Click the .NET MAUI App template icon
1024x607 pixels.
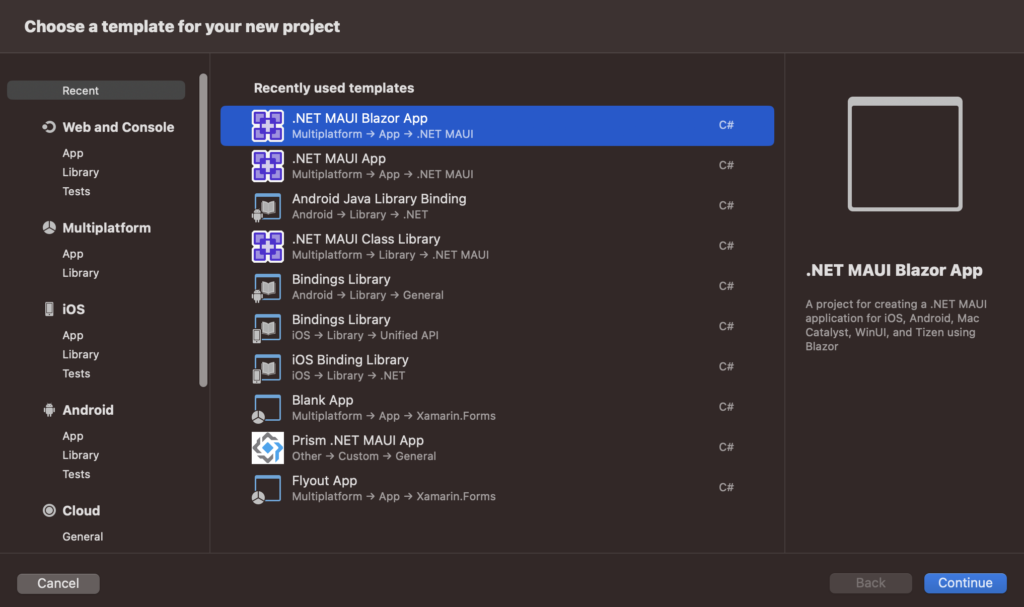(x=267, y=166)
